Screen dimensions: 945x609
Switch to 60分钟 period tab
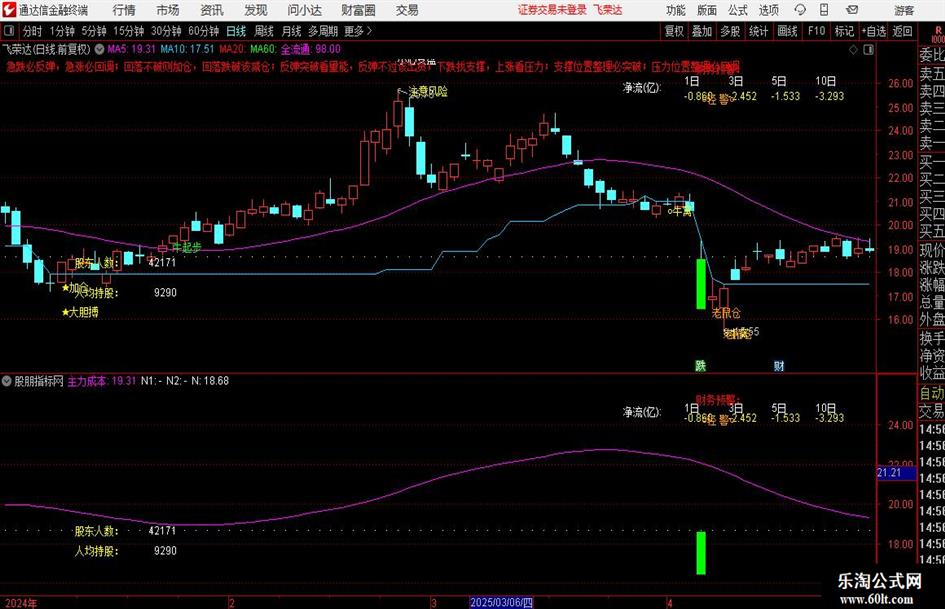[x=204, y=31]
